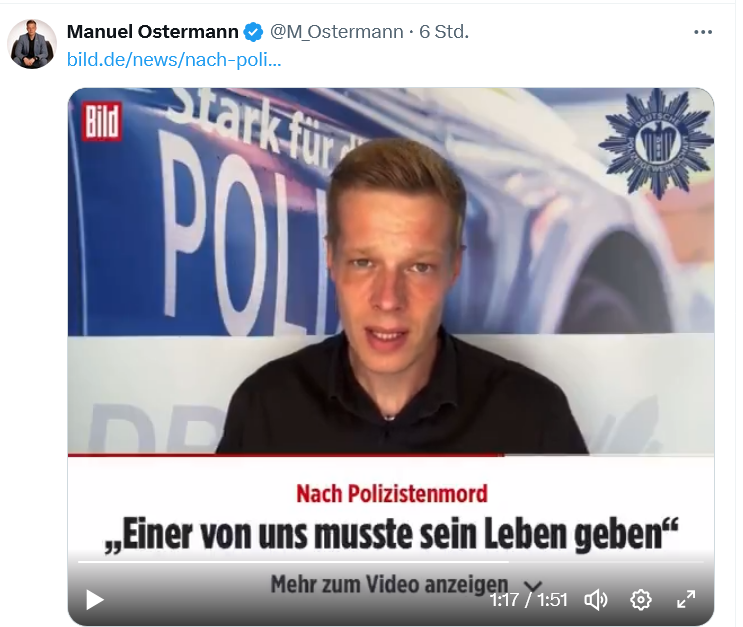The height and width of the screenshot is (627, 743).
Task: Click the red Bild logo in the video
Action: tap(101, 121)
